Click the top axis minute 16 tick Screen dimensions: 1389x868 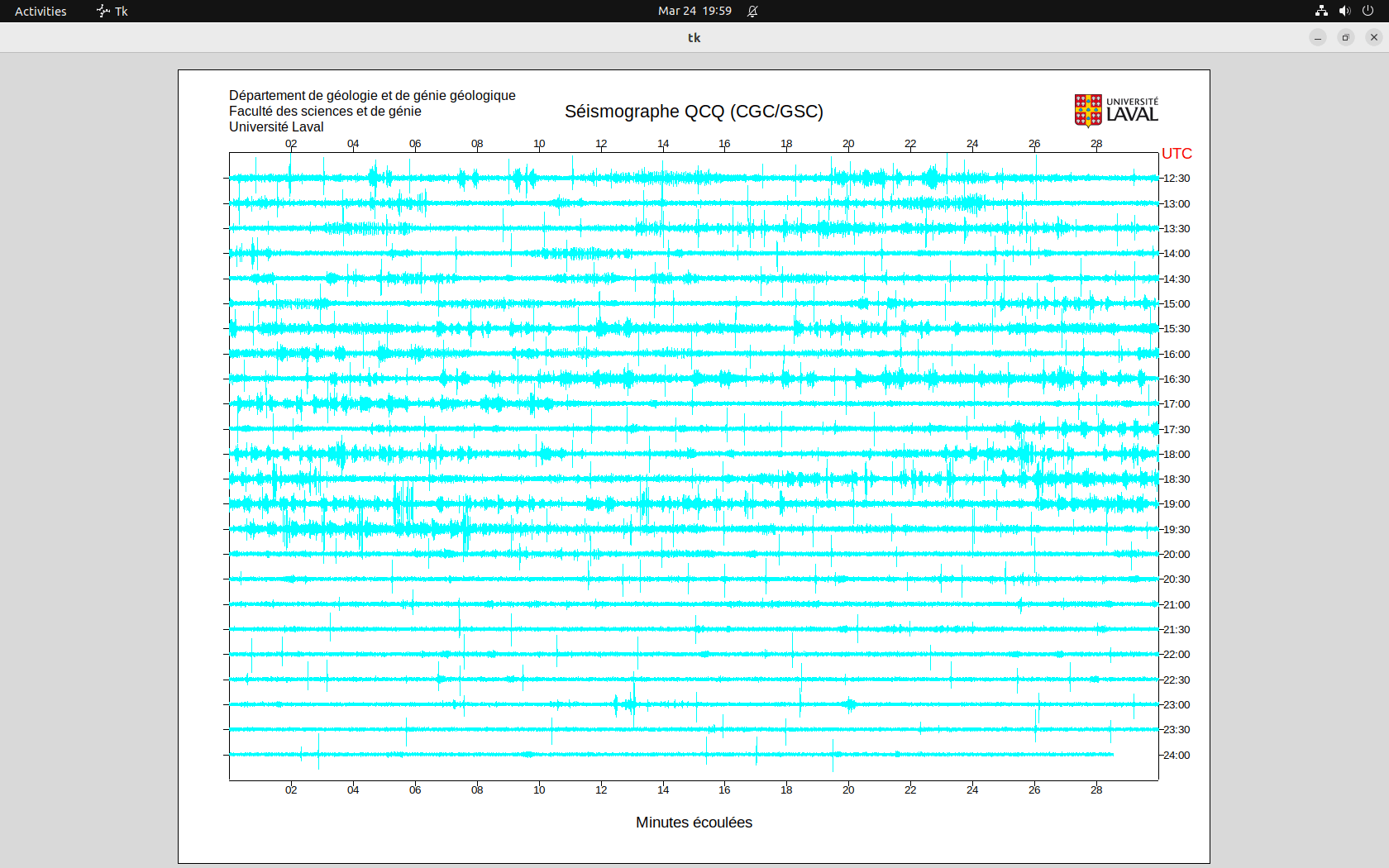point(724,144)
